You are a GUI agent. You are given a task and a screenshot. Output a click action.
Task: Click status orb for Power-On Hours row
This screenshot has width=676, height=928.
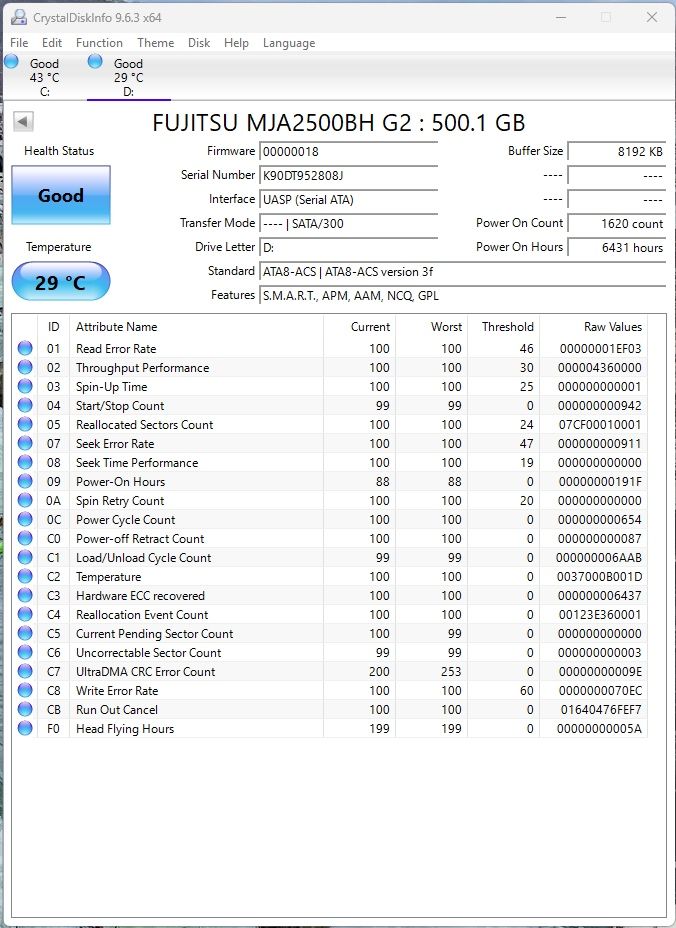[x=25, y=481]
